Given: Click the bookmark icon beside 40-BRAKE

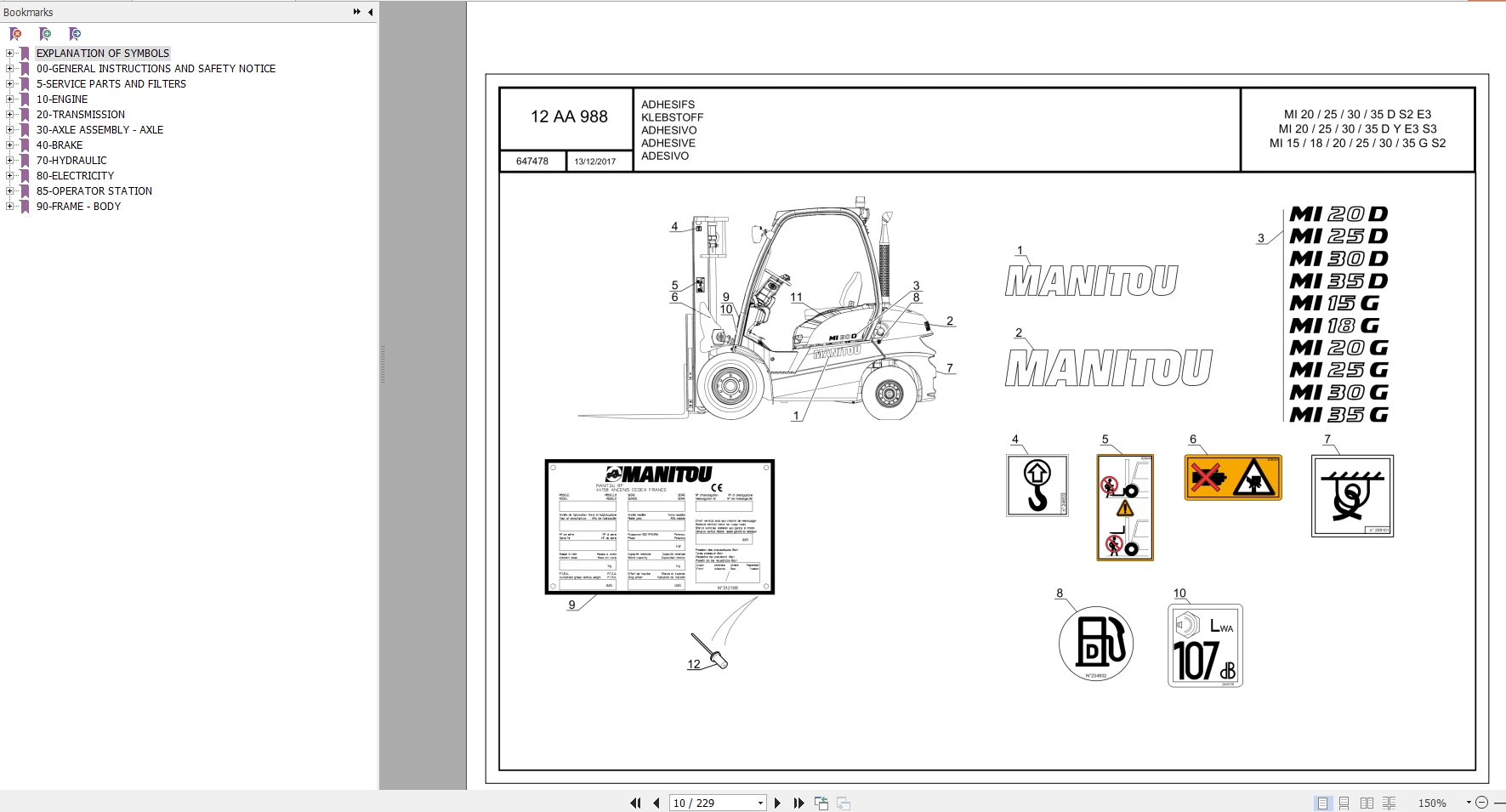Looking at the screenshot, I should coord(25,145).
